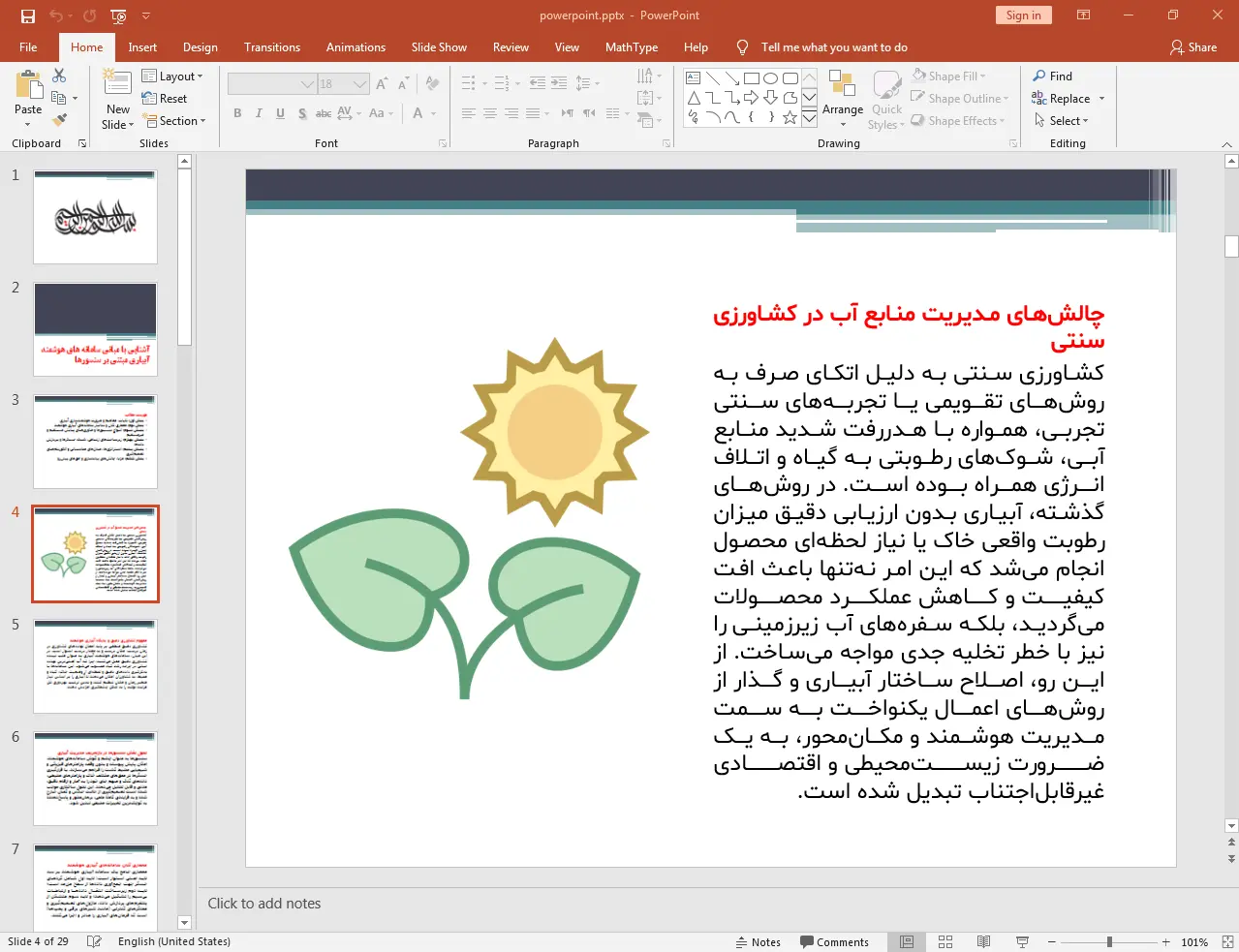This screenshot has width=1239, height=952.
Task: Zoom in with the plus button
Action: [x=1166, y=942]
